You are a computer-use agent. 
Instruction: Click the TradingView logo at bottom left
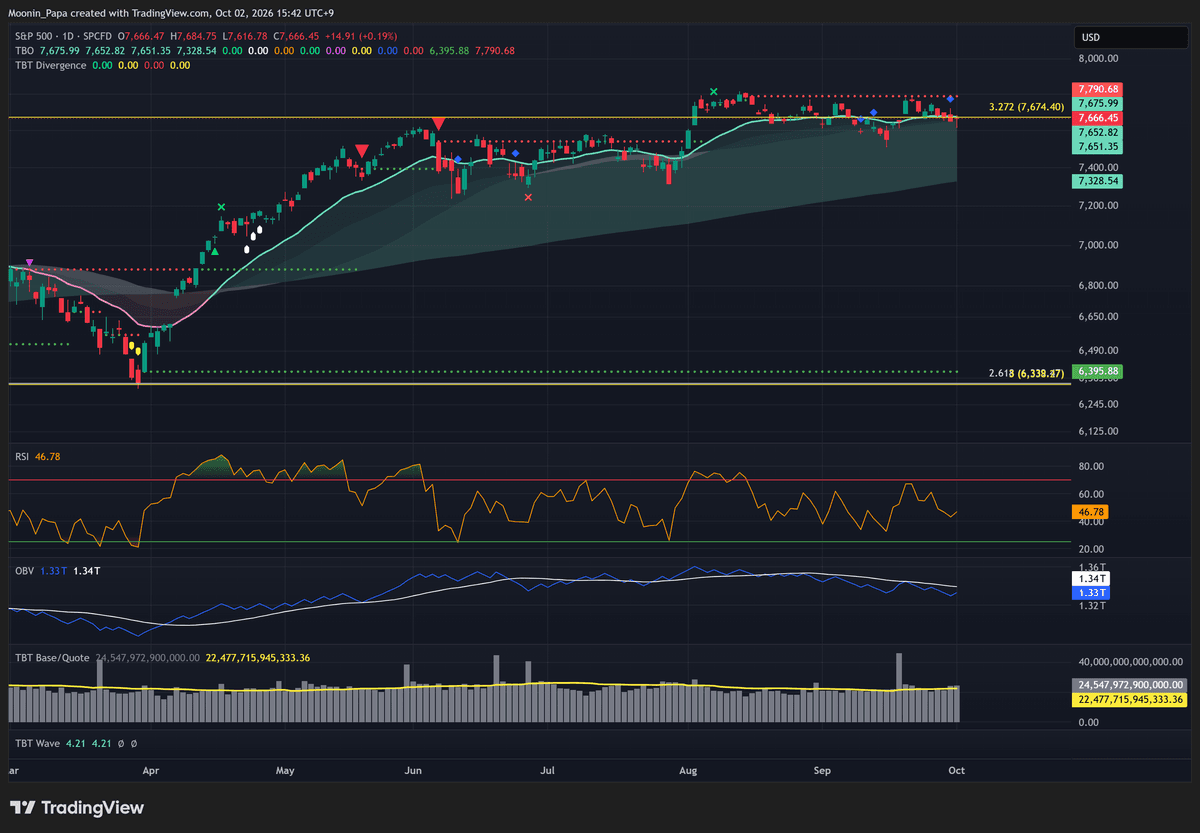pos(68,808)
